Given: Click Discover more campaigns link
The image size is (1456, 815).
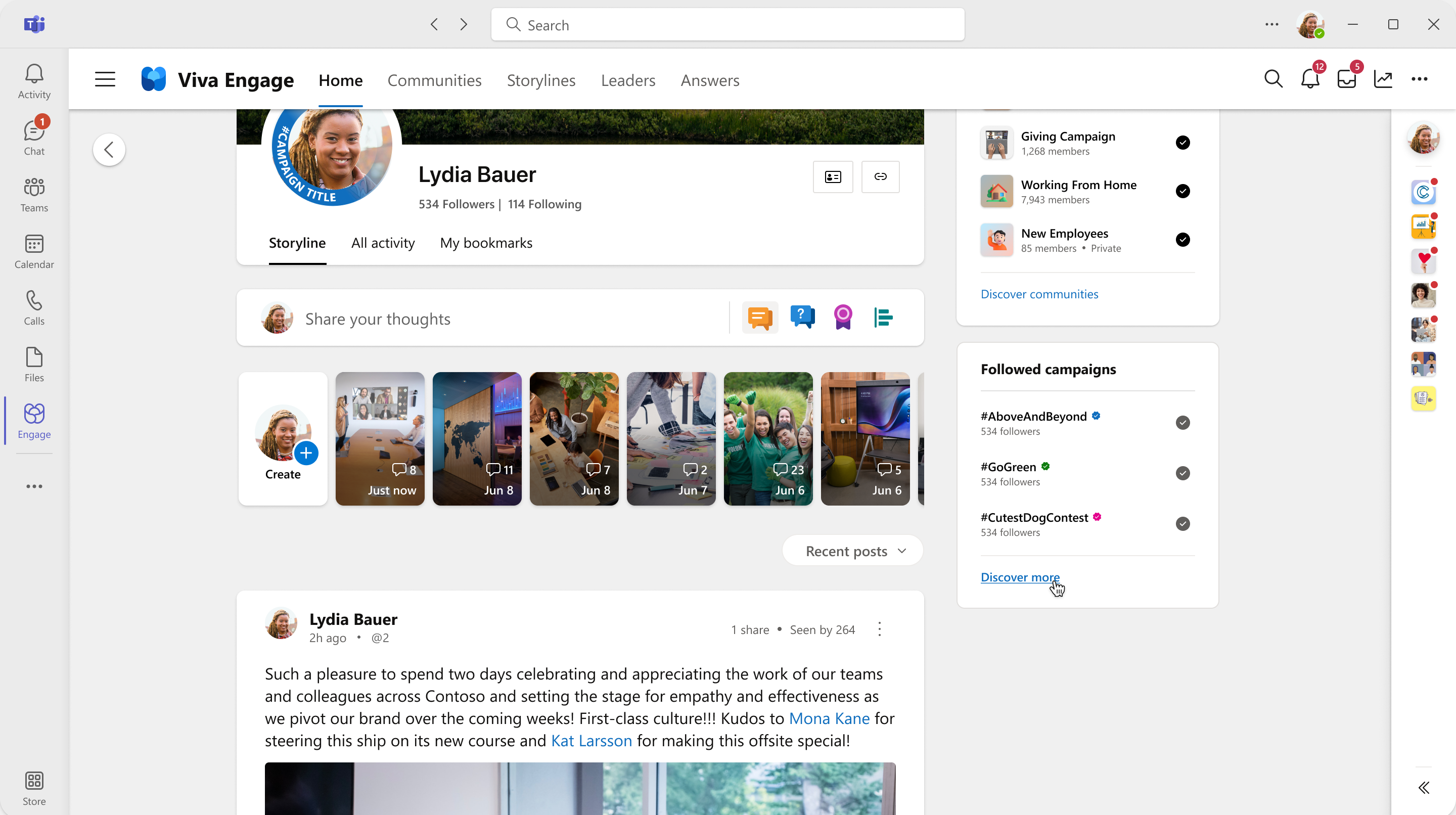Looking at the screenshot, I should click(1020, 577).
